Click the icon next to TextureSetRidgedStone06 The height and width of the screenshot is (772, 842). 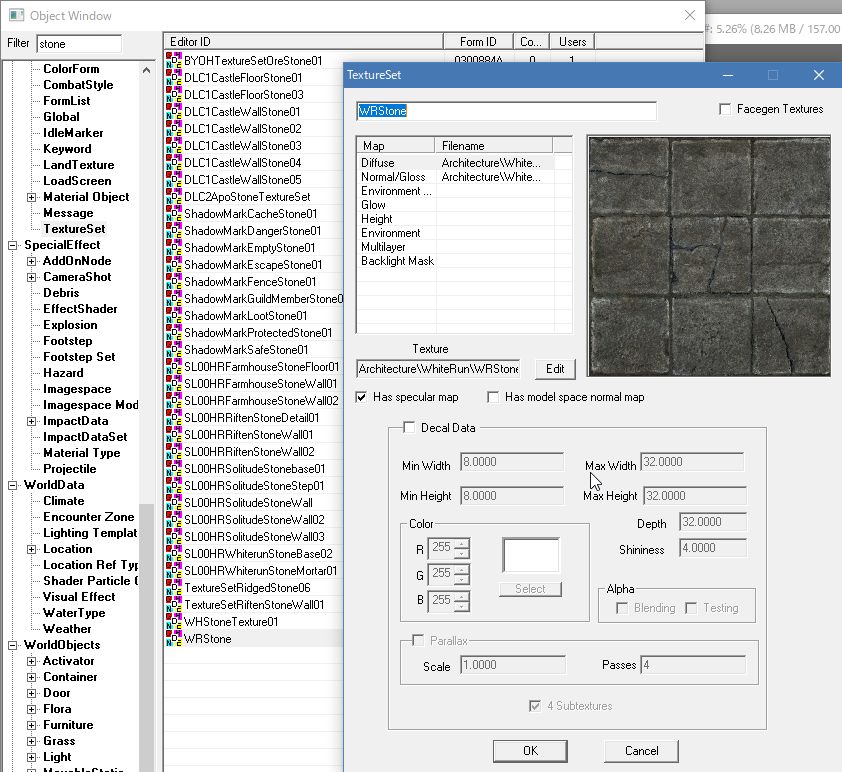coord(173,588)
